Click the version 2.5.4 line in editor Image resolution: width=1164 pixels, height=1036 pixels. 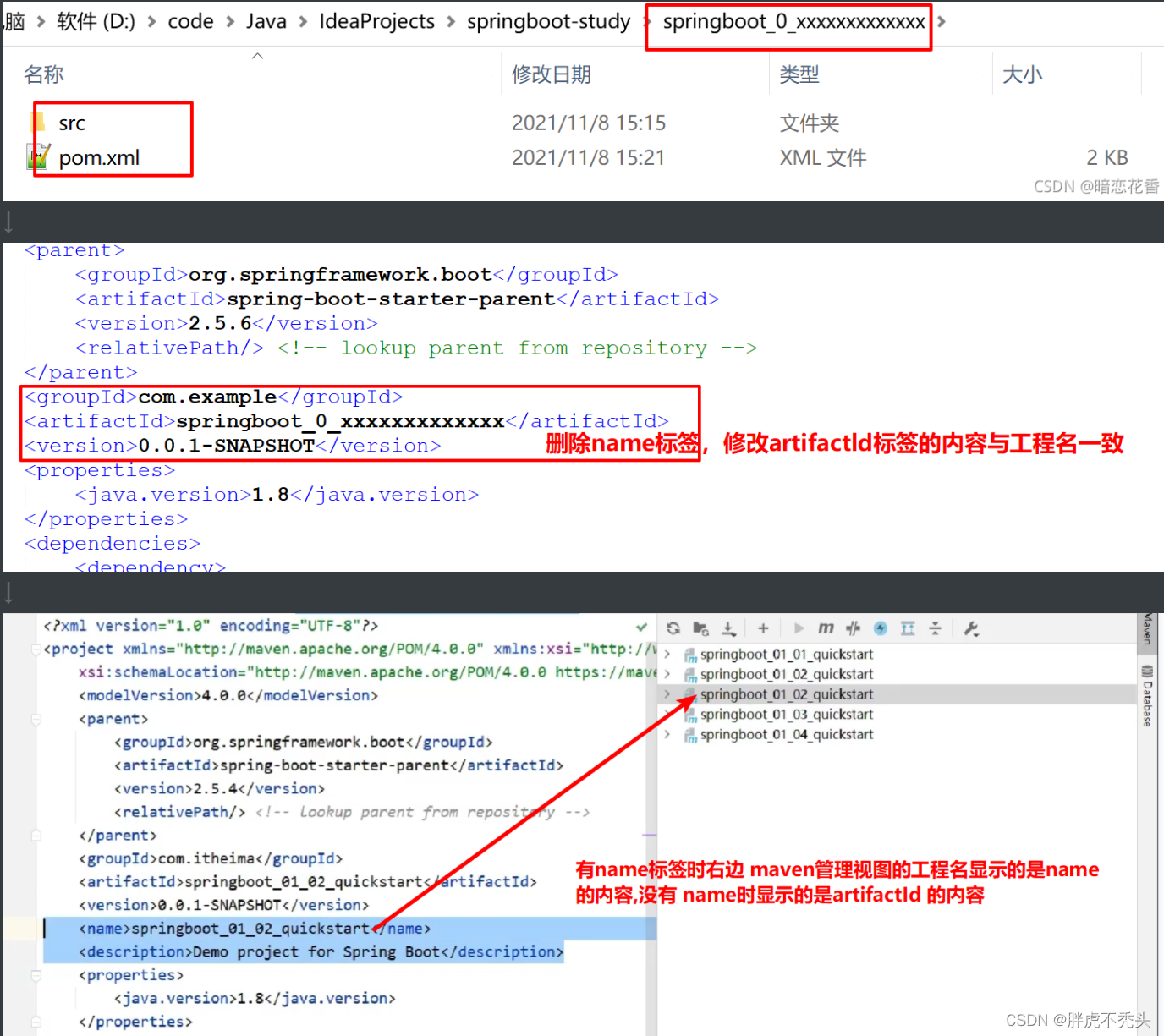[220, 788]
